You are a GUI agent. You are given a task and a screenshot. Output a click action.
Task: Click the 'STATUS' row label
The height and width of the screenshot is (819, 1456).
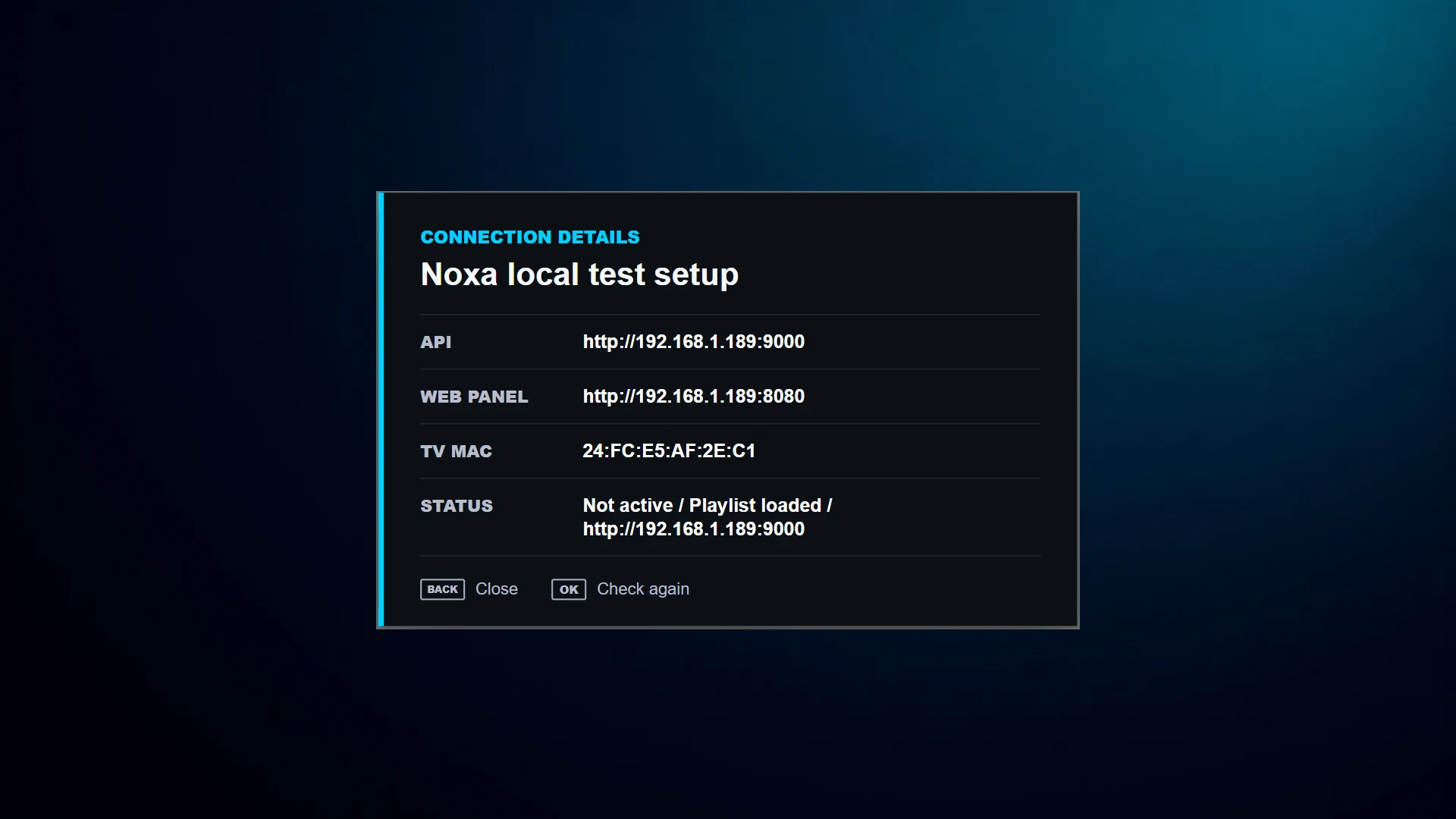[457, 506]
